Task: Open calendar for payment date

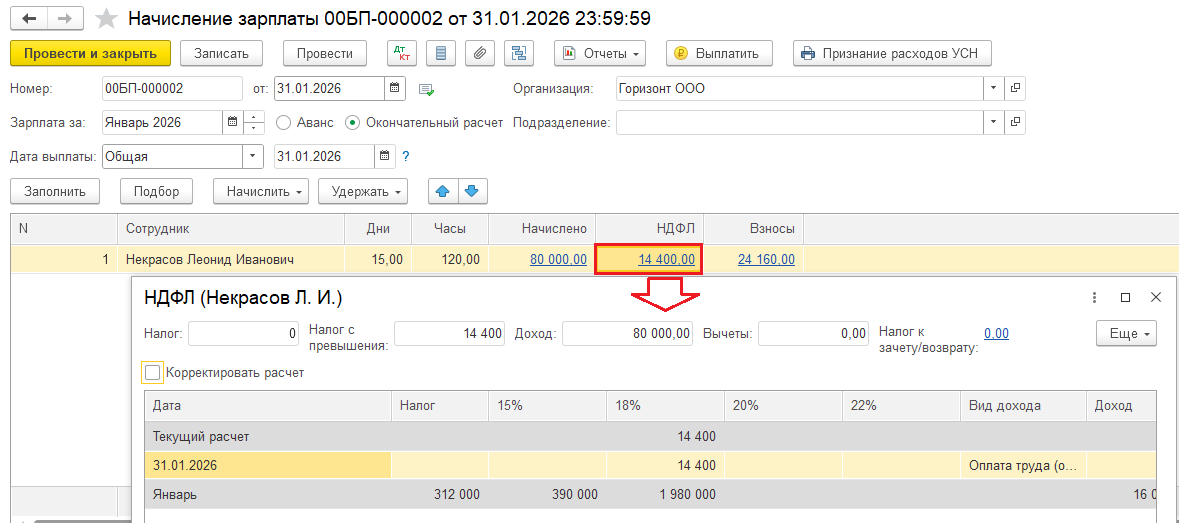Action: pyautogui.click(x=385, y=156)
